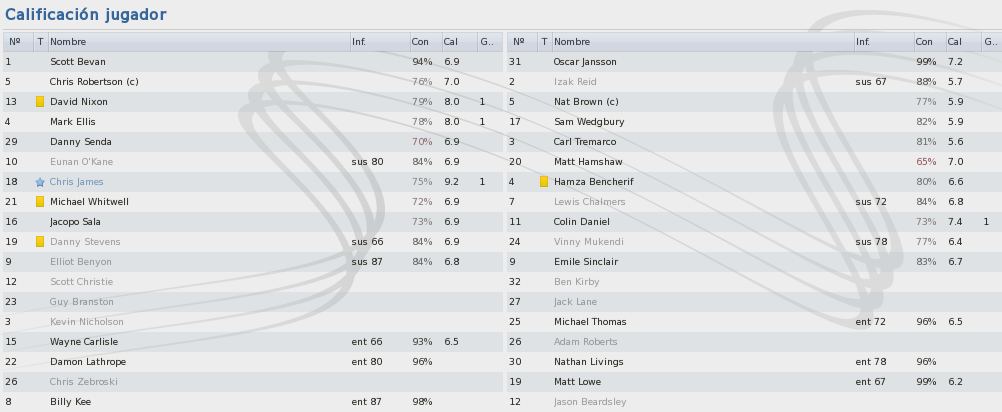The height and width of the screenshot is (412, 1002).
Task: Select Matt Hamshaw's row
Action: click(755, 162)
